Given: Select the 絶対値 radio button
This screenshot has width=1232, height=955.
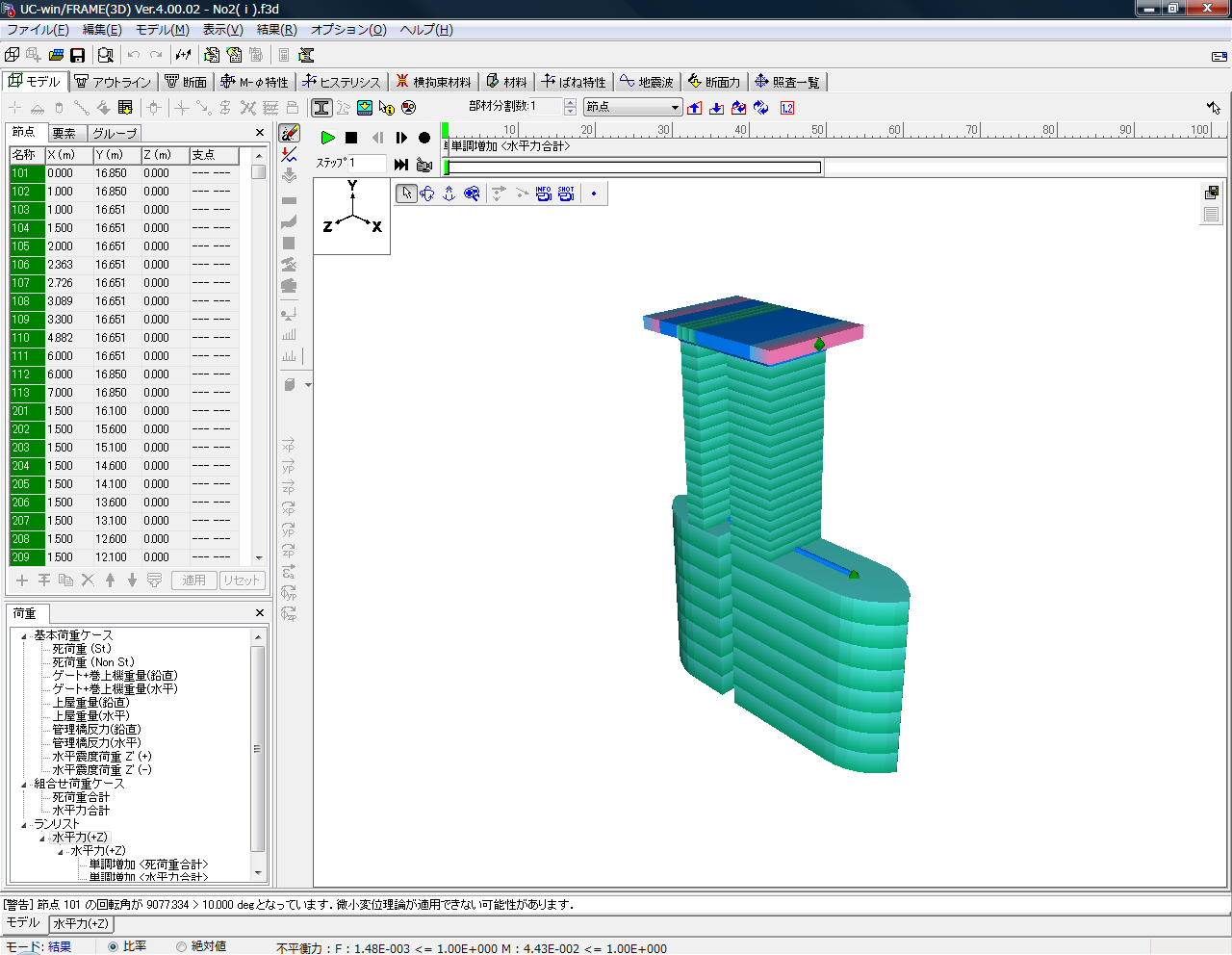Looking at the screenshot, I should click(x=181, y=946).
